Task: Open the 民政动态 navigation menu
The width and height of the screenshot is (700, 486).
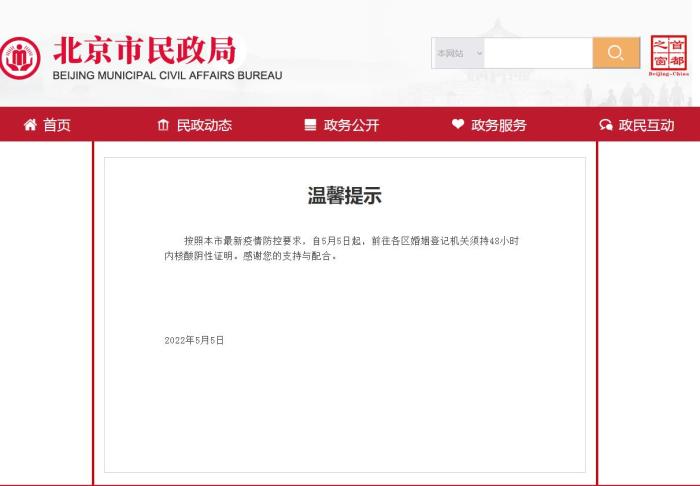Action: [204, 125]
